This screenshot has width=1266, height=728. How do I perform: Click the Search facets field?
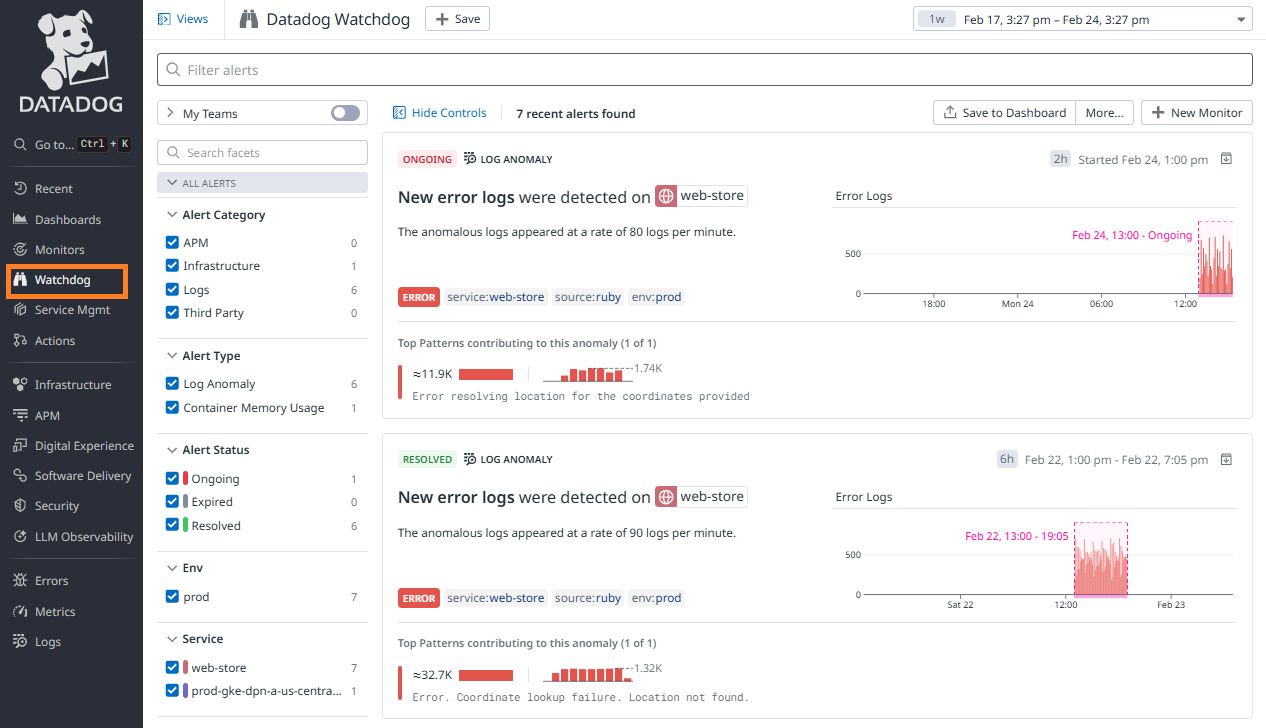click(263, 153)
